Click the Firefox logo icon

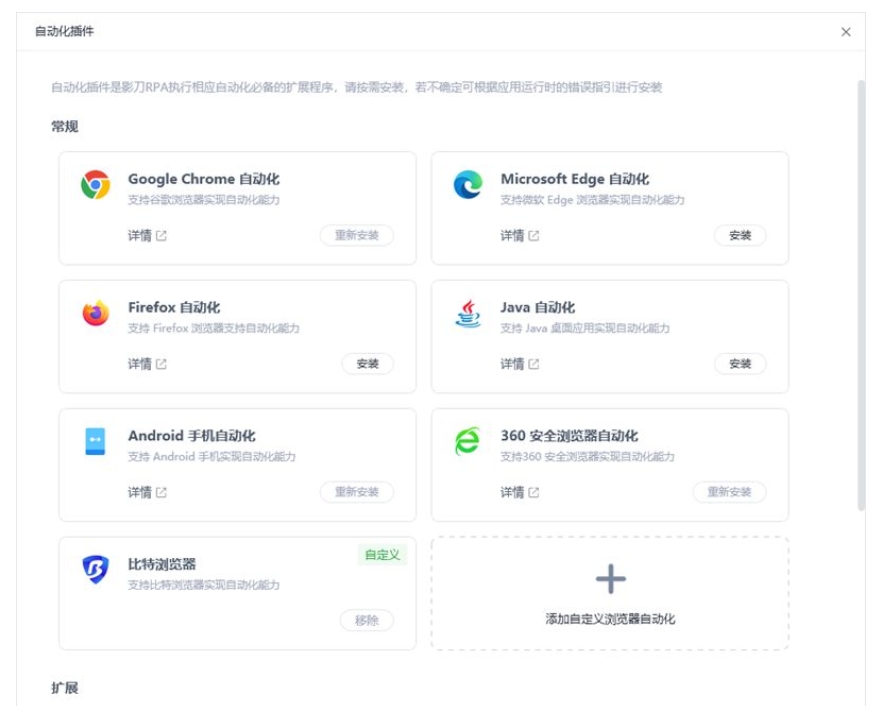coord(95,313)
